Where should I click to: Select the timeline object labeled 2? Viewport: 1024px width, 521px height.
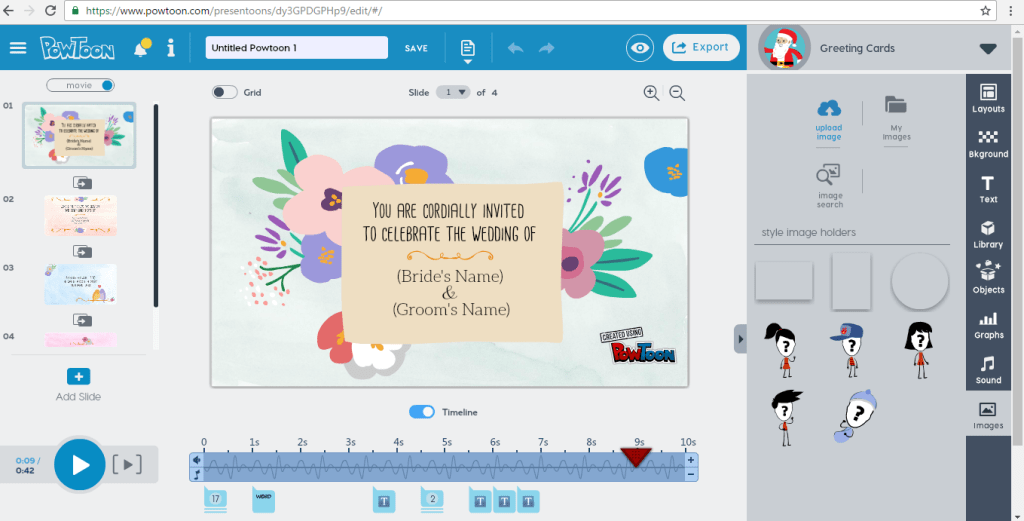[x=432, y=499]
